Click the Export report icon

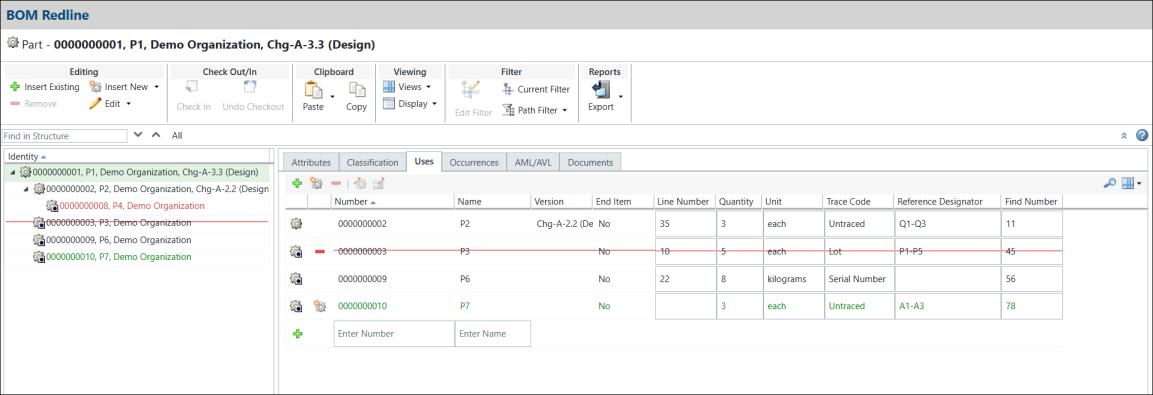click(x=601, y=89)
